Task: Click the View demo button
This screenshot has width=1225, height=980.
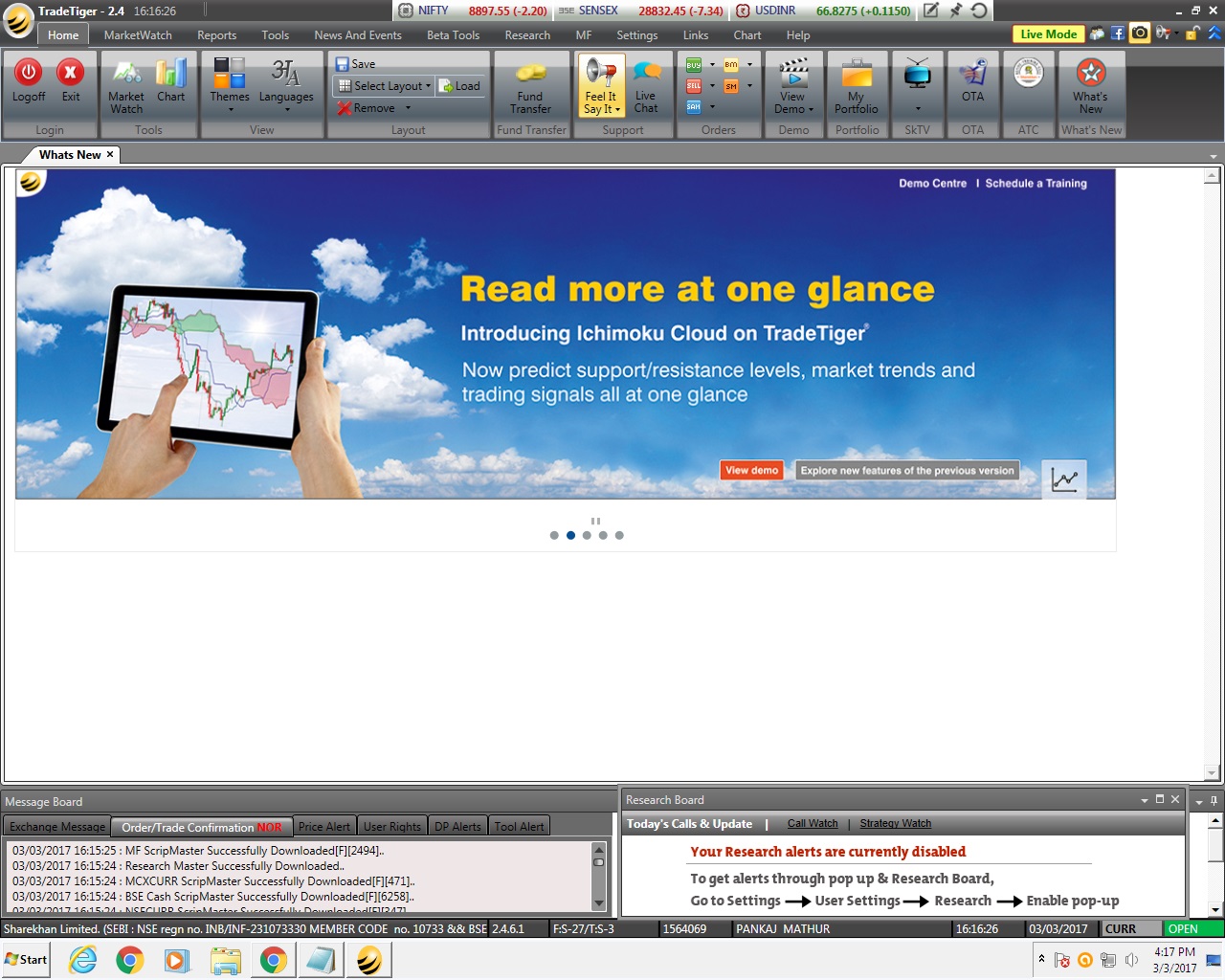Action: tap(751, 471)
